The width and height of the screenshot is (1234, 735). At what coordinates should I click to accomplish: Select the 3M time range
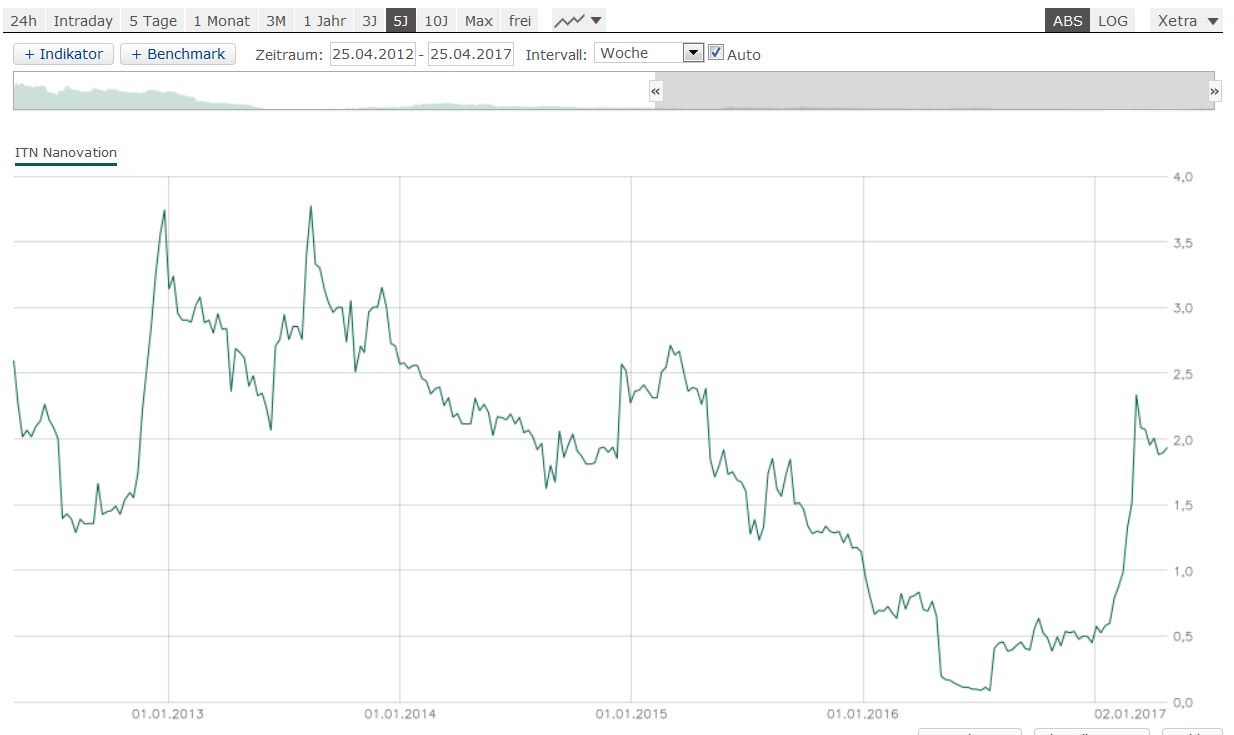(276, 20)
